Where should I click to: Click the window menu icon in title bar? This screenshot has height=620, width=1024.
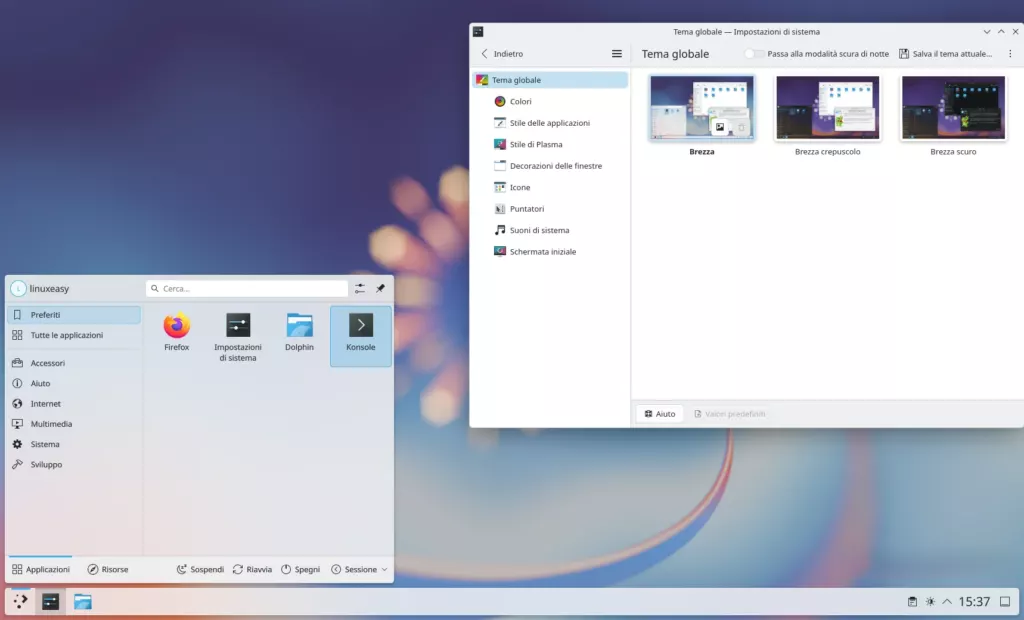pos(478,31)
